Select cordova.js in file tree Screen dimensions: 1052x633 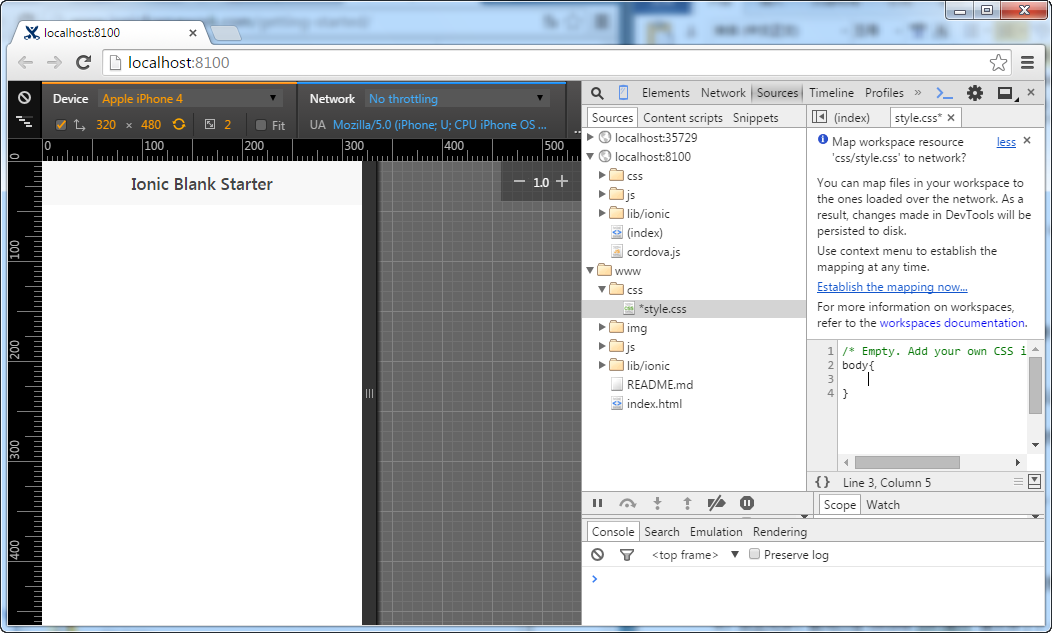(x=653, y=252)
